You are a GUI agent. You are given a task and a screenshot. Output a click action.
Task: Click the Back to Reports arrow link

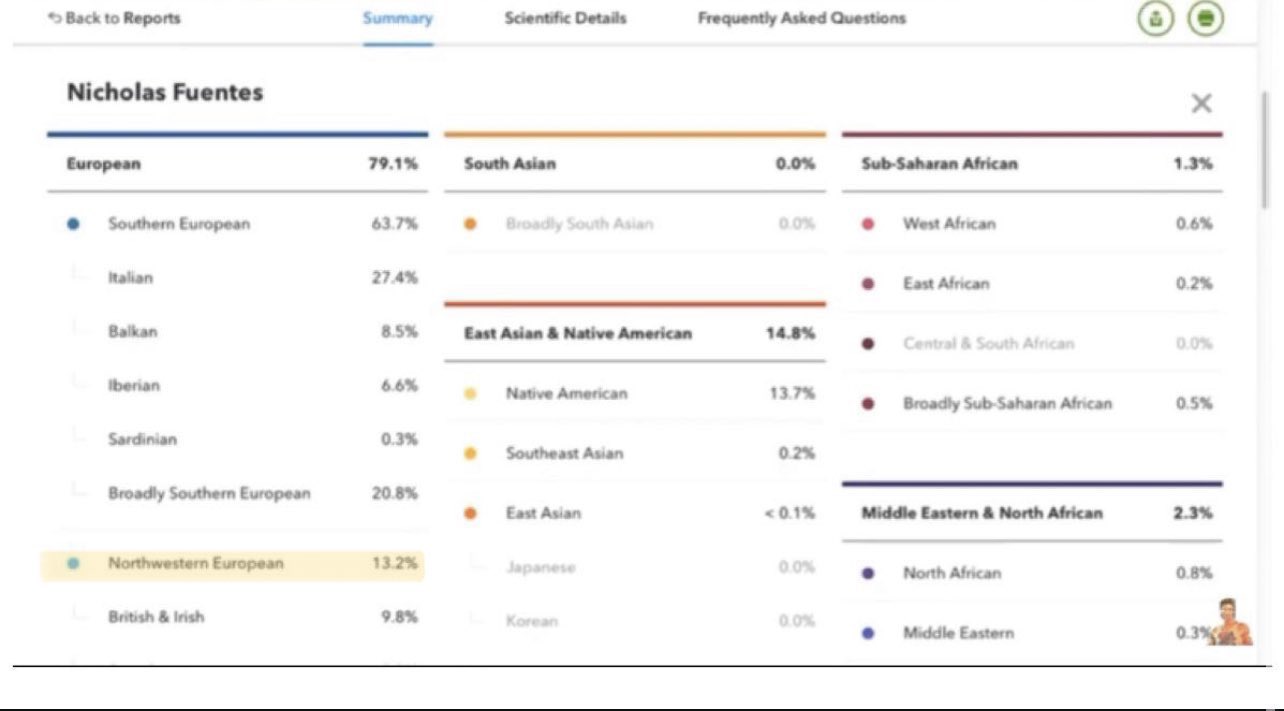click(x=115, y=18)
